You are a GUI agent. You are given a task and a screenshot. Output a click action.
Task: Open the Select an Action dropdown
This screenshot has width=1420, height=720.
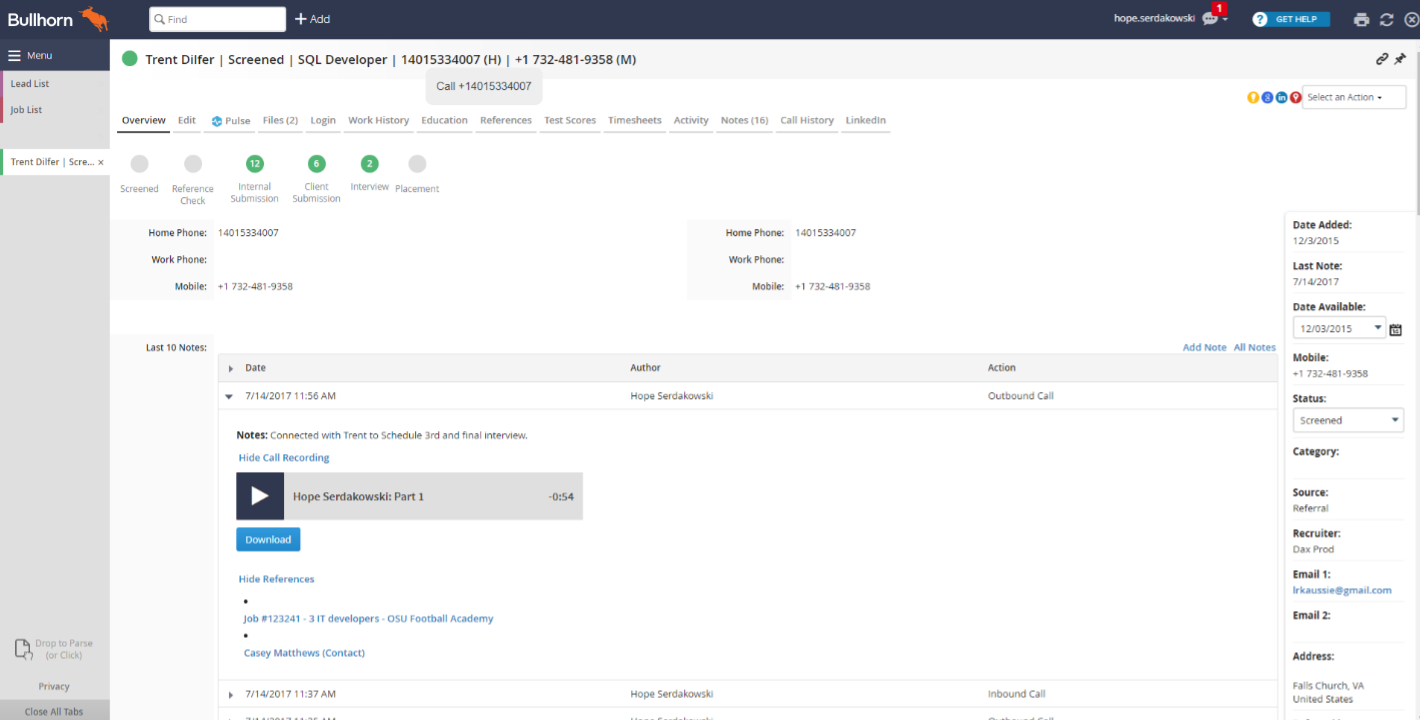click(1354, 97)
